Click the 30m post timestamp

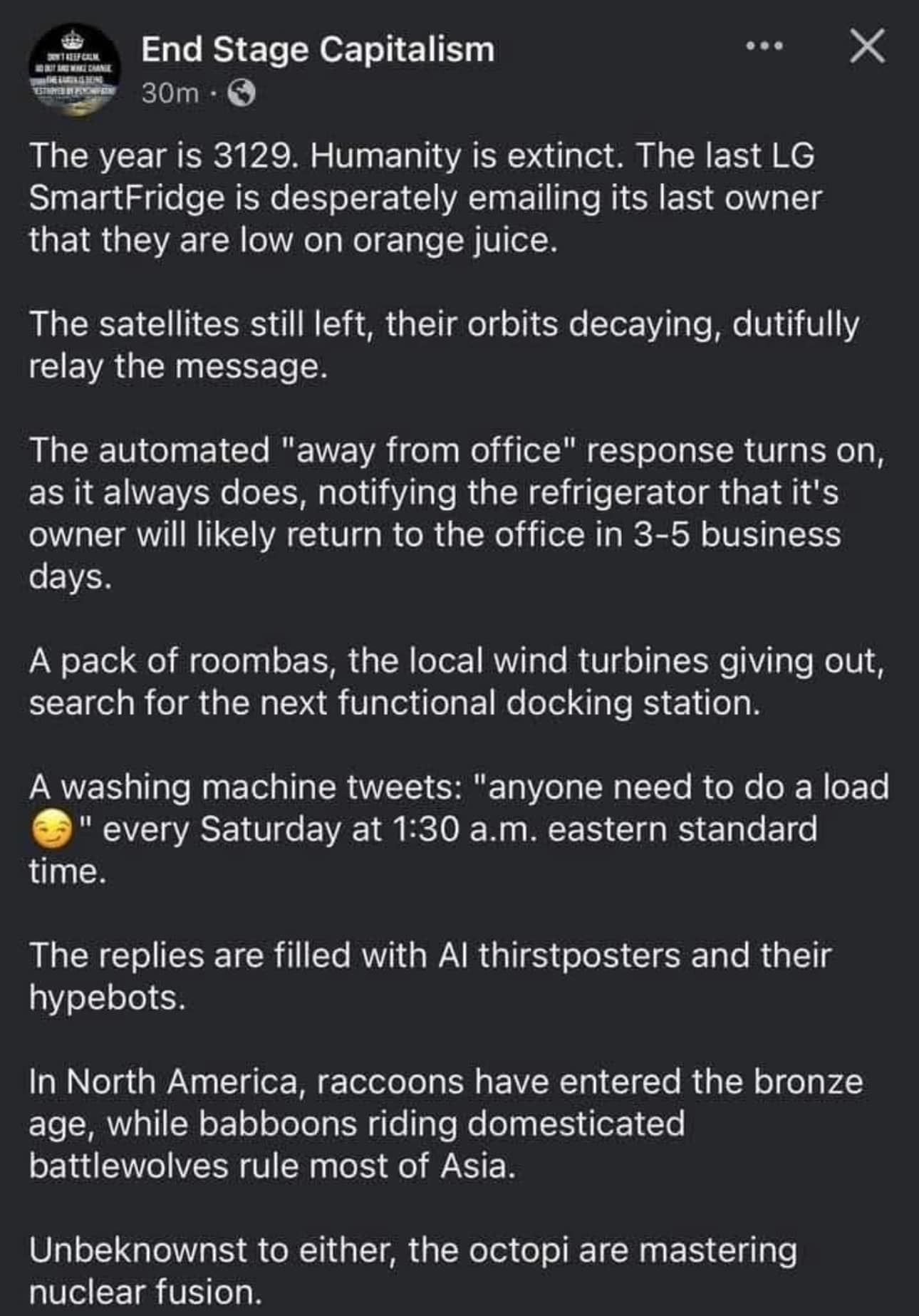pyautogui.click(x=170, y=93)
